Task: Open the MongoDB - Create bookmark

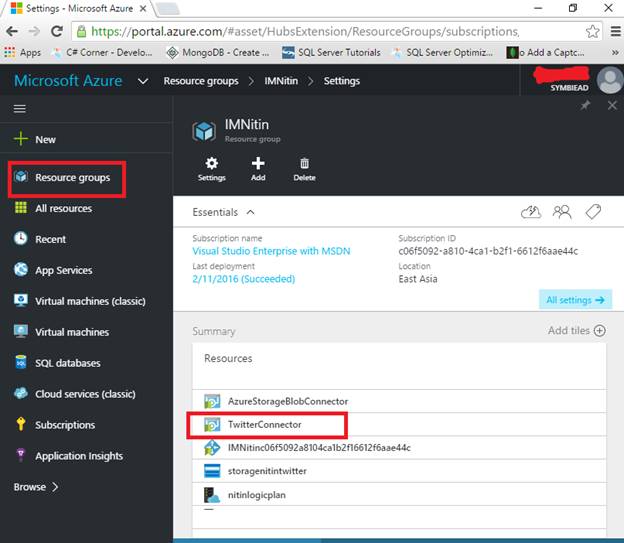Action: coord(218,52)
